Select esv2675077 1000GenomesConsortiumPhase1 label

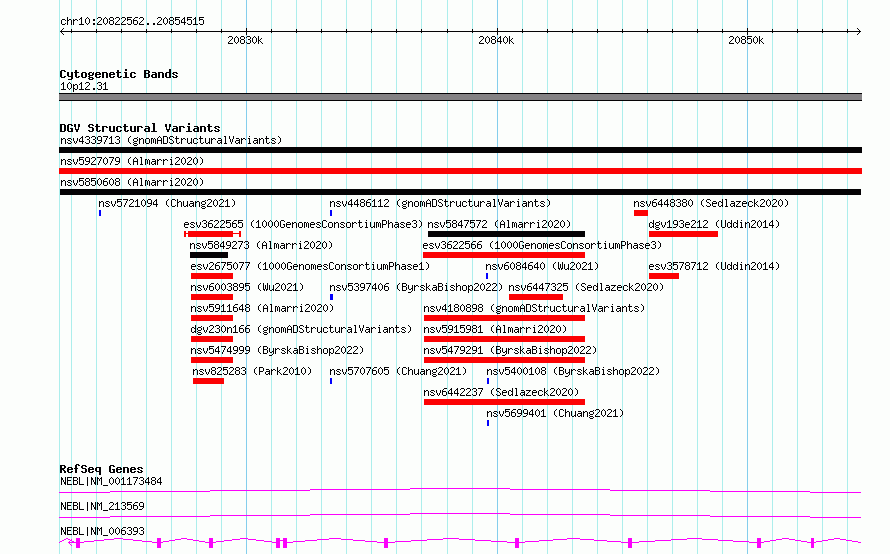pyautogui.click(x=310, y=266)
